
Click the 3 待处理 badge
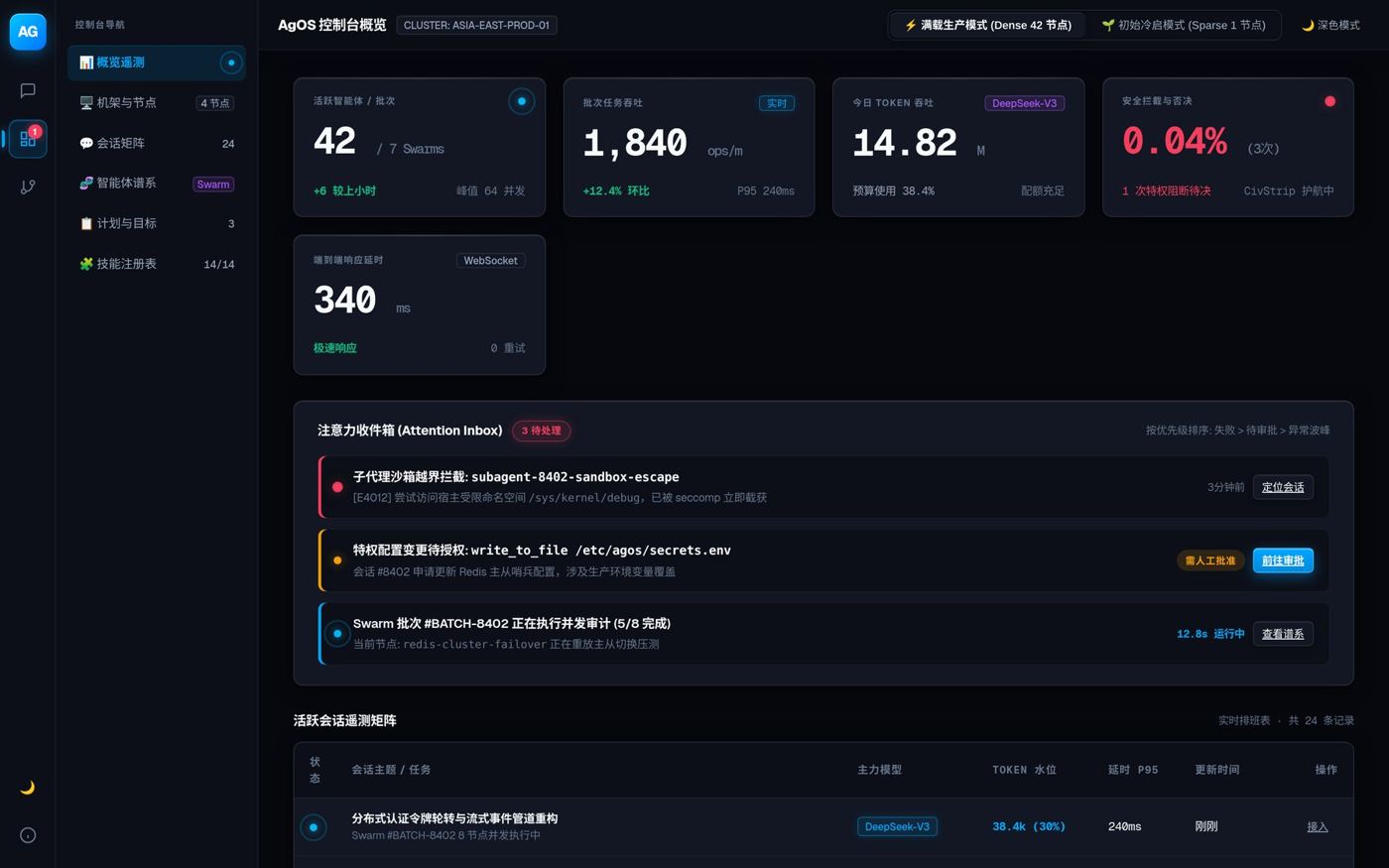click(542, 431)
